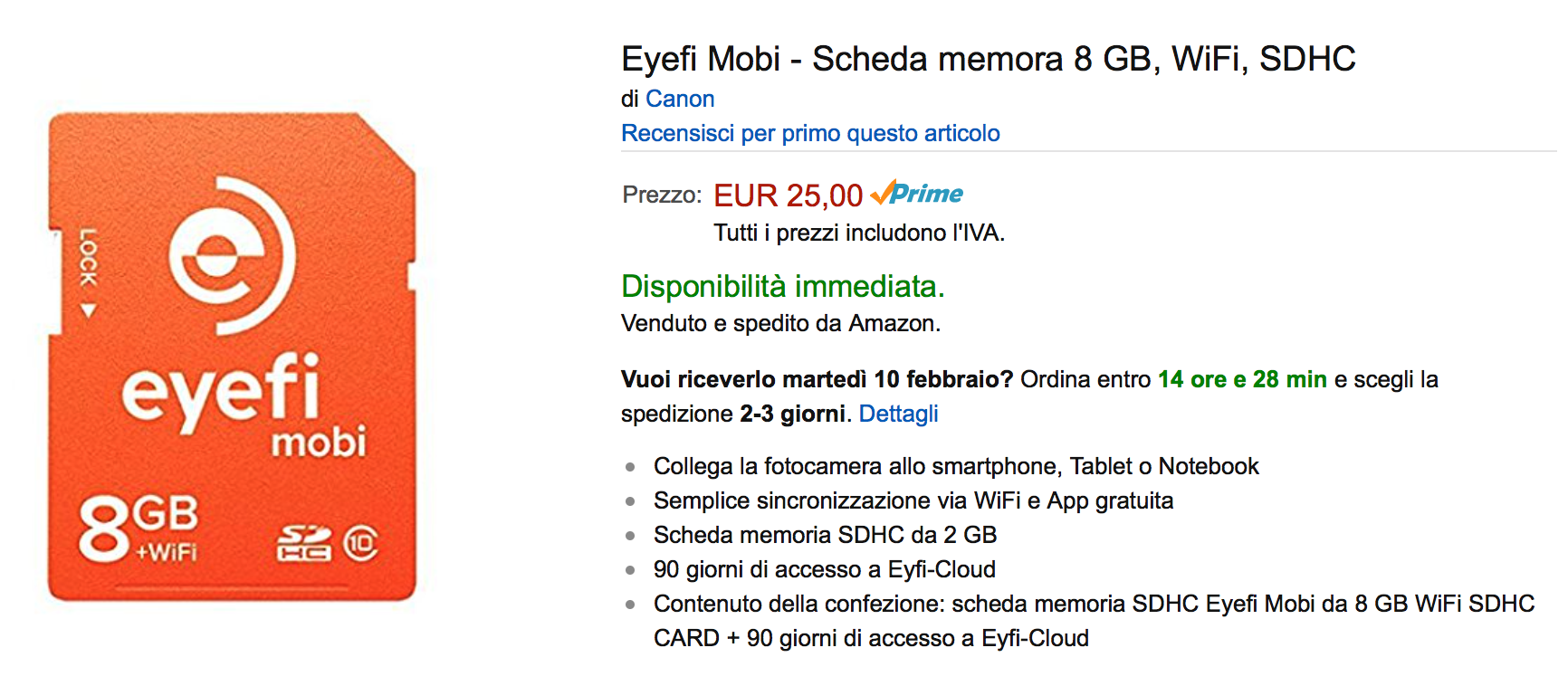Click the "Venduto e spedito da Amazon." text
The height and width of the screenshot is (686, 1568).
[x=780, y=323]
